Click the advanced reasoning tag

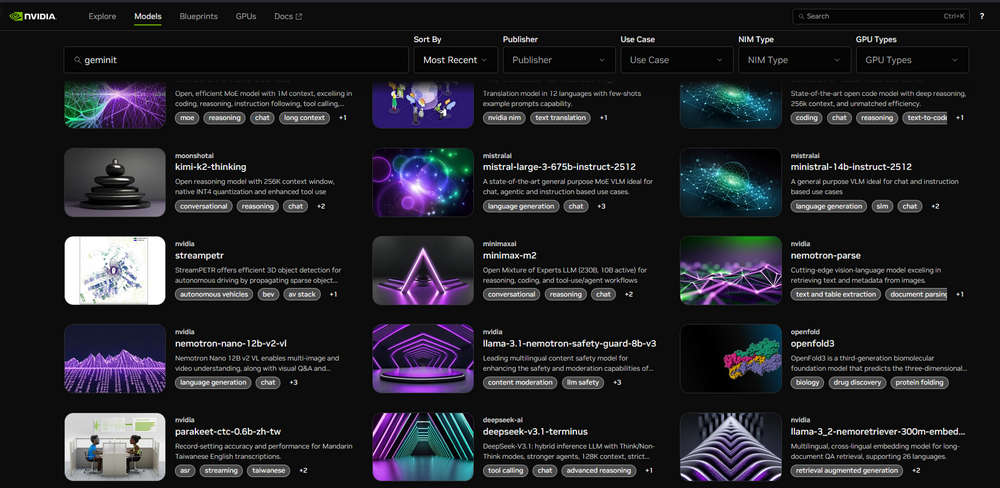point(599,470)
